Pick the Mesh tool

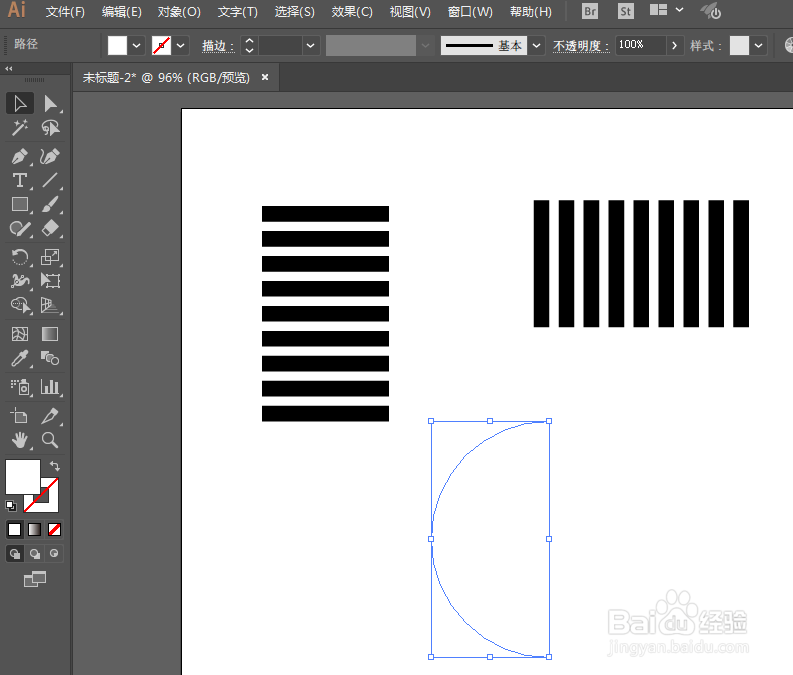20,334
